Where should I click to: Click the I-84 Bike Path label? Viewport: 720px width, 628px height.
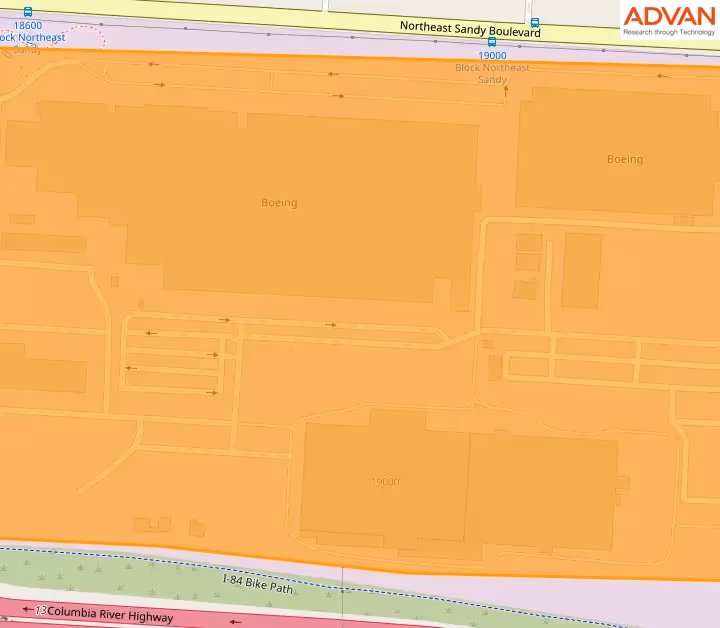point(258,584)
